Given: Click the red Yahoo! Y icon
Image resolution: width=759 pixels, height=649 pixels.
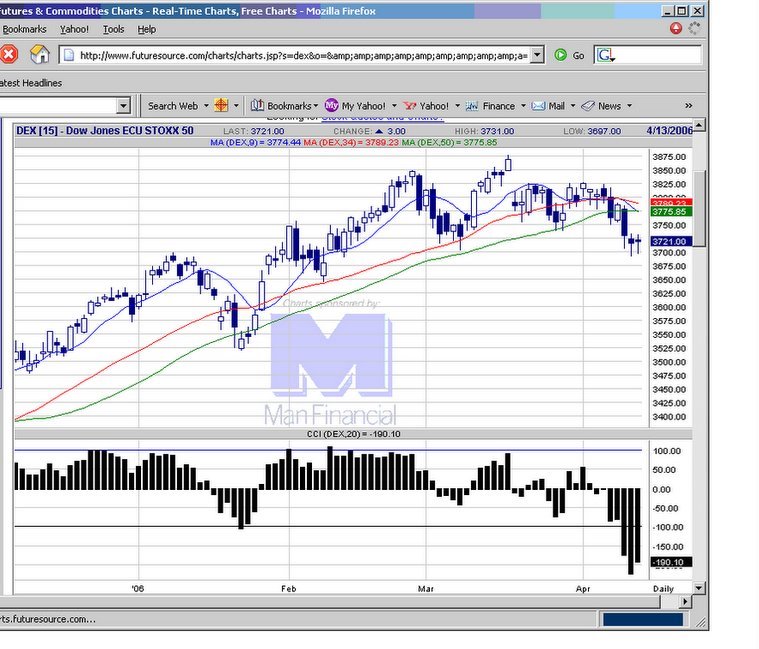Looking at the screenshot, I should coord(410,106).
